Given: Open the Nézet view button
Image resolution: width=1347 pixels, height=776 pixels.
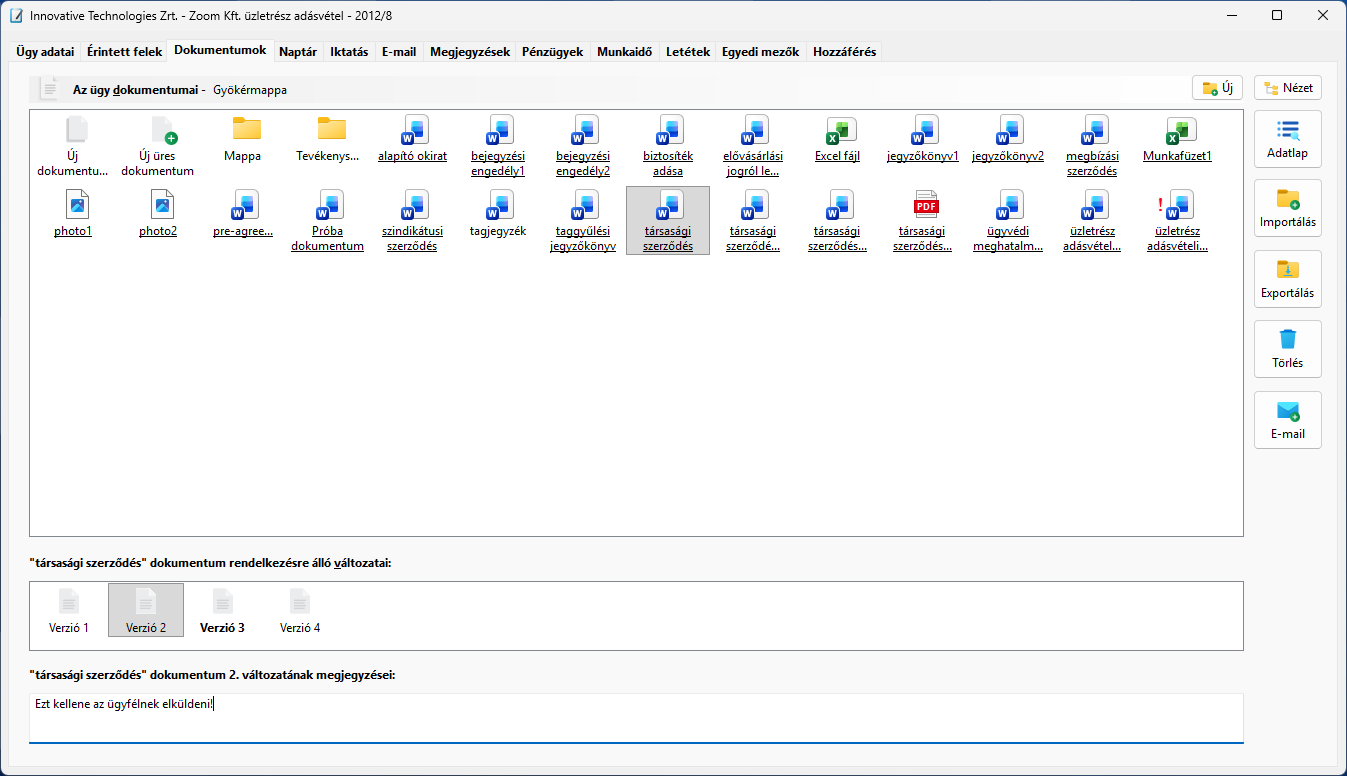Looking at the screenshot, I should click(1287, 88).
